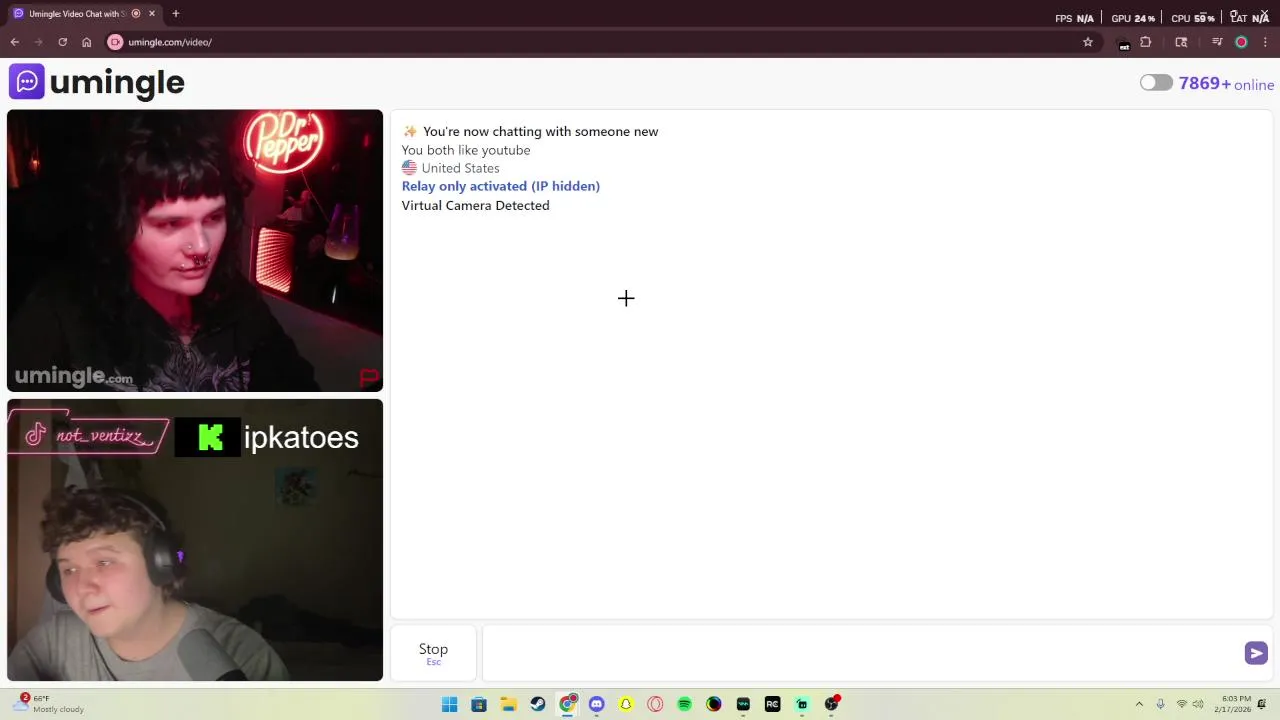Open the Windows Start menu
The image size is (1280, 720).
[x=450, y=704]
